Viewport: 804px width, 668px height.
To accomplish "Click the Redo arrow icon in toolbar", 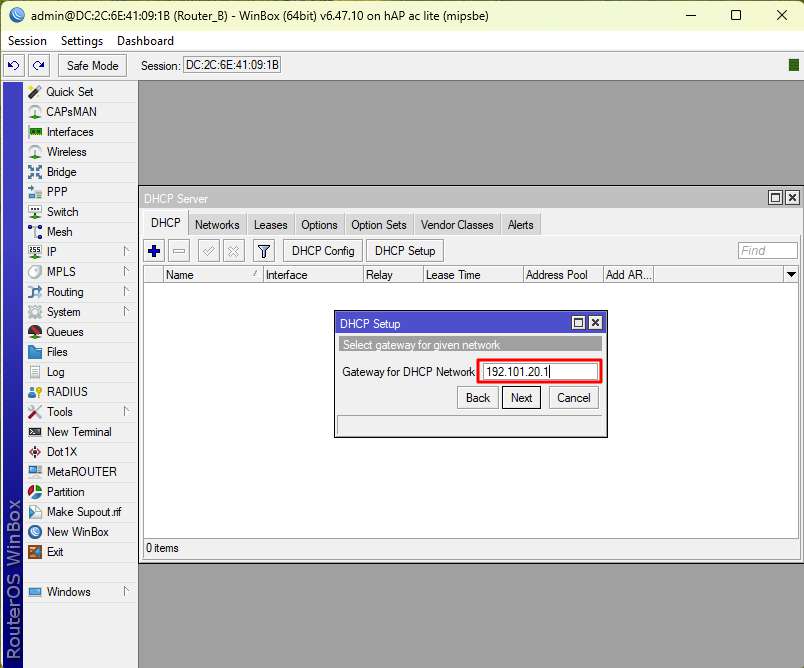I will [x=38, y=65].
